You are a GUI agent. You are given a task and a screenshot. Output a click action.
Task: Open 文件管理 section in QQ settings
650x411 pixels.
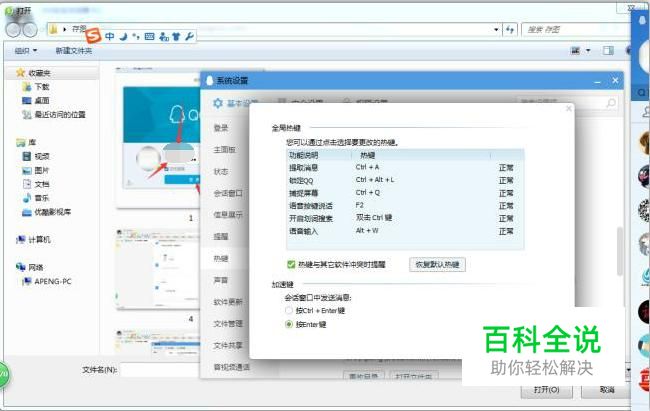coord(228,323)
